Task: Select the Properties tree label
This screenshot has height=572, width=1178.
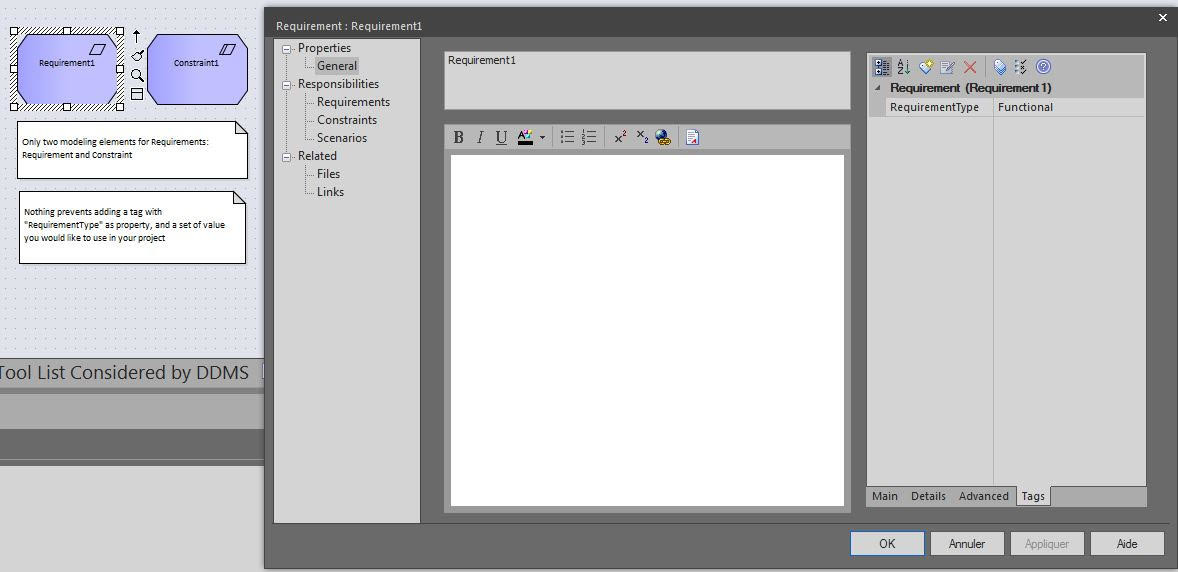Action: [x=325, y=48]
